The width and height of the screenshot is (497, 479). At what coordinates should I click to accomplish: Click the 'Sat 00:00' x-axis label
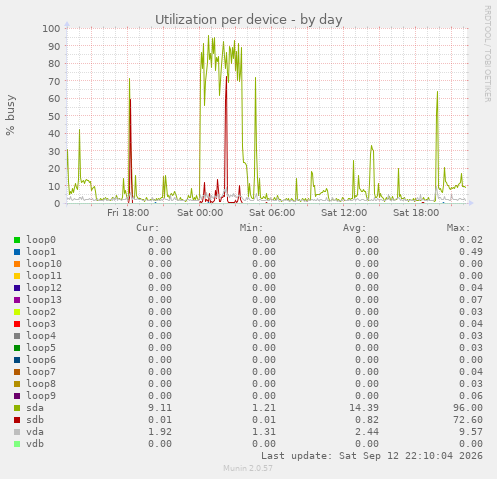click(200, 213)
